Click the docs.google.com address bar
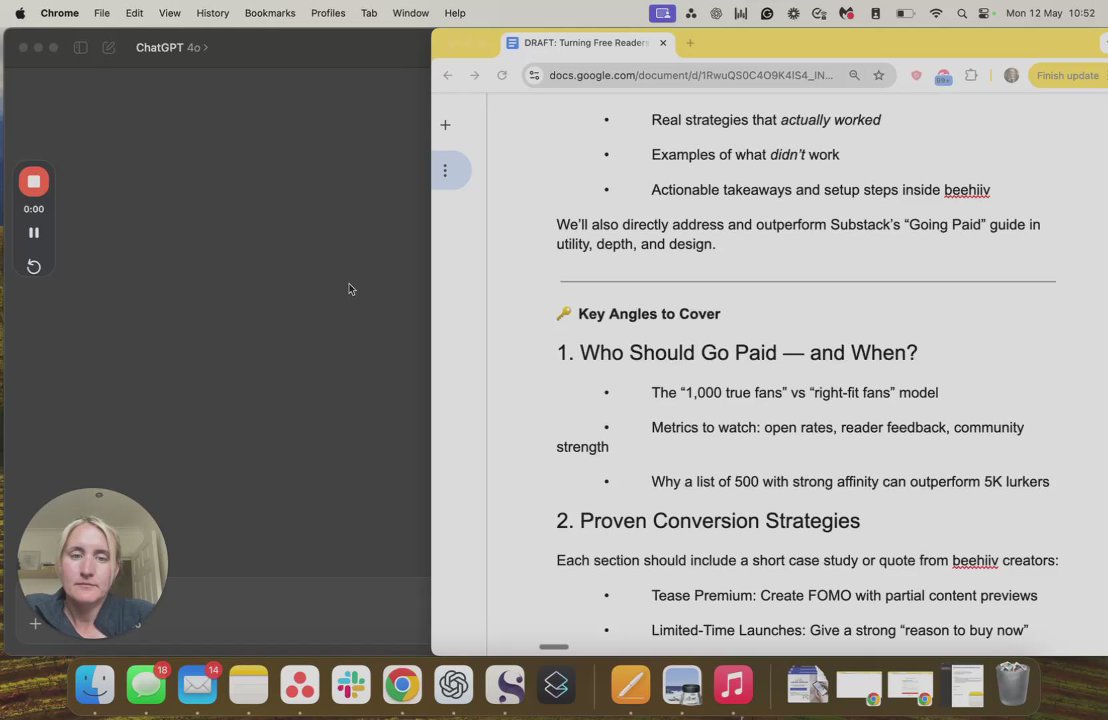The image size is (1108, 720). (x=691, y=76)
